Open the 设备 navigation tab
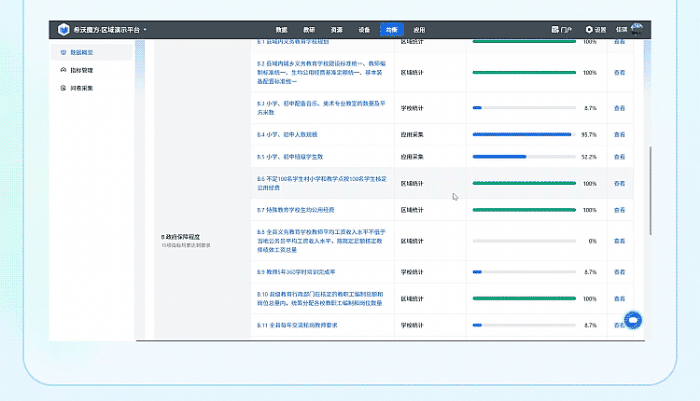Image resolution: width=700 pixels, height=401 pixels. 363,30
